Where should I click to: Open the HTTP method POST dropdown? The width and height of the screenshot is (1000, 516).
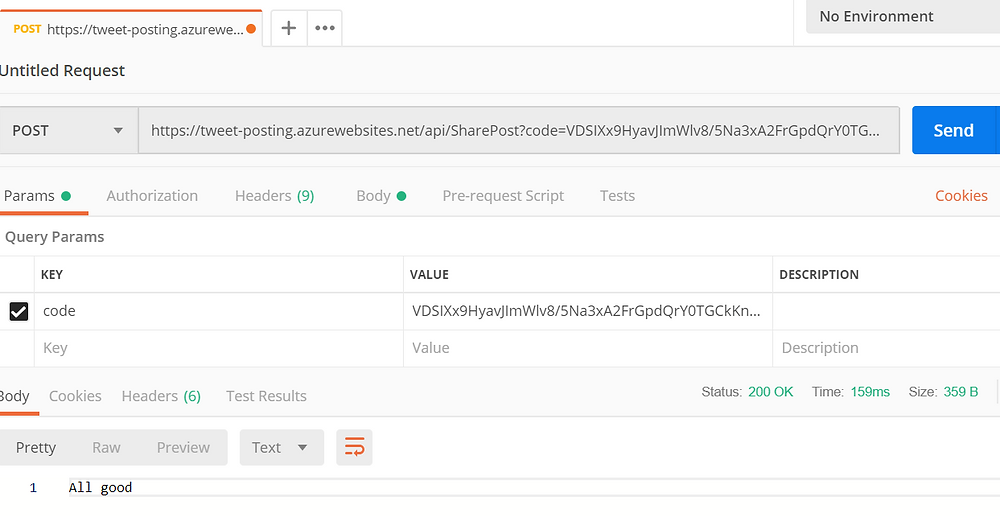point(68,130)
